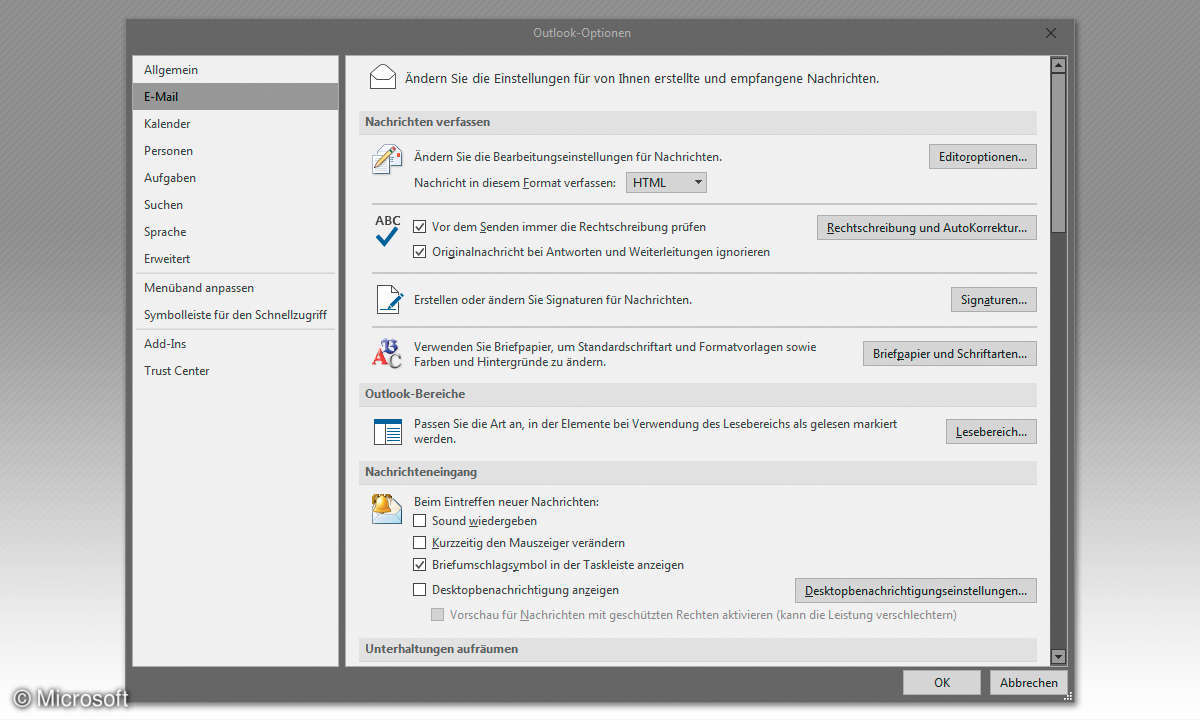1200x720 pixels.
Task: Open the Personen options category
Action: [x=236, y=151]
